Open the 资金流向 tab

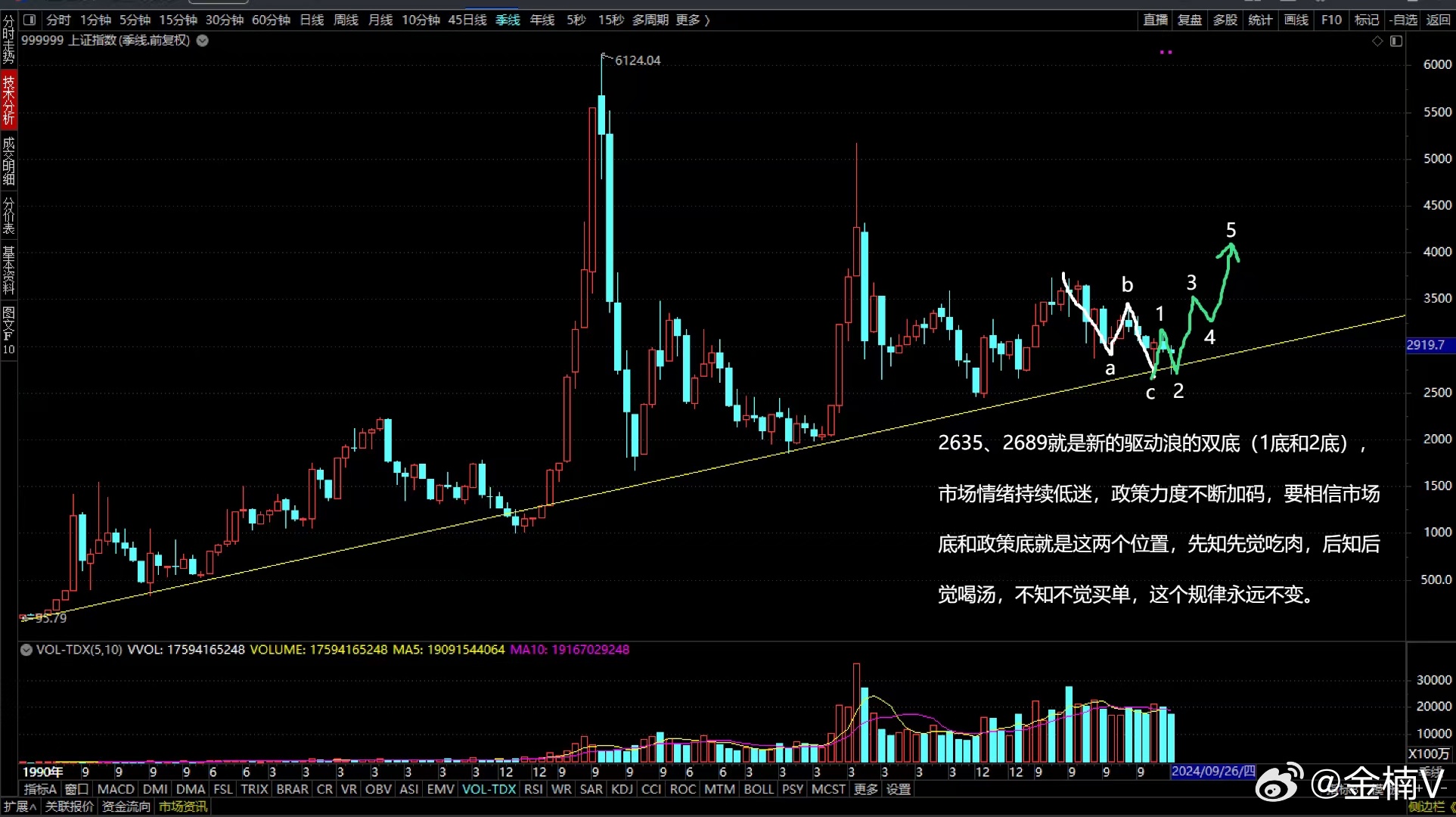126,806
